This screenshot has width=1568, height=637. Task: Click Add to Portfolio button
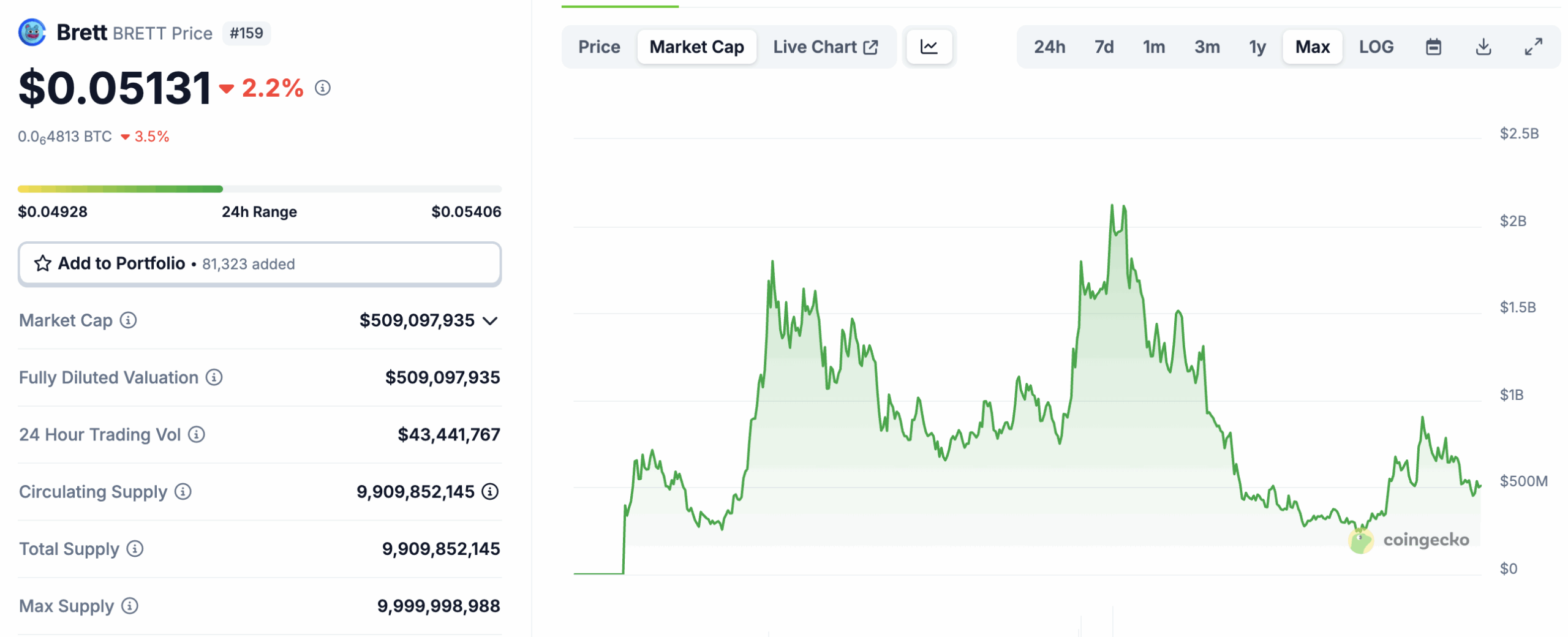(x=260, y=264)
